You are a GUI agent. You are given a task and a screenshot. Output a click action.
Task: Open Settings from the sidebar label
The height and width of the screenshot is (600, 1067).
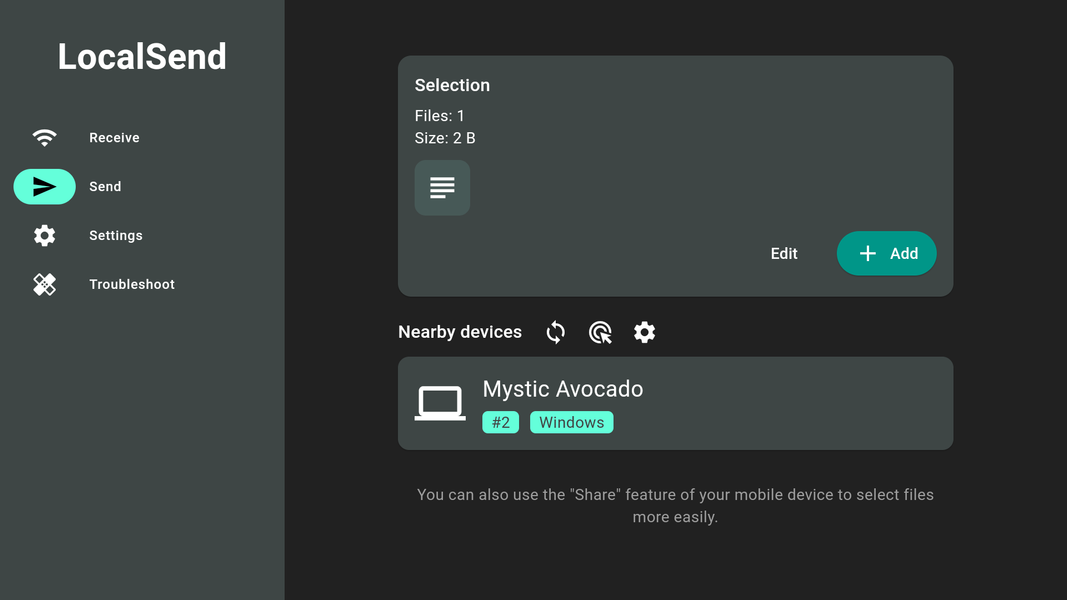tap(116, 236)
